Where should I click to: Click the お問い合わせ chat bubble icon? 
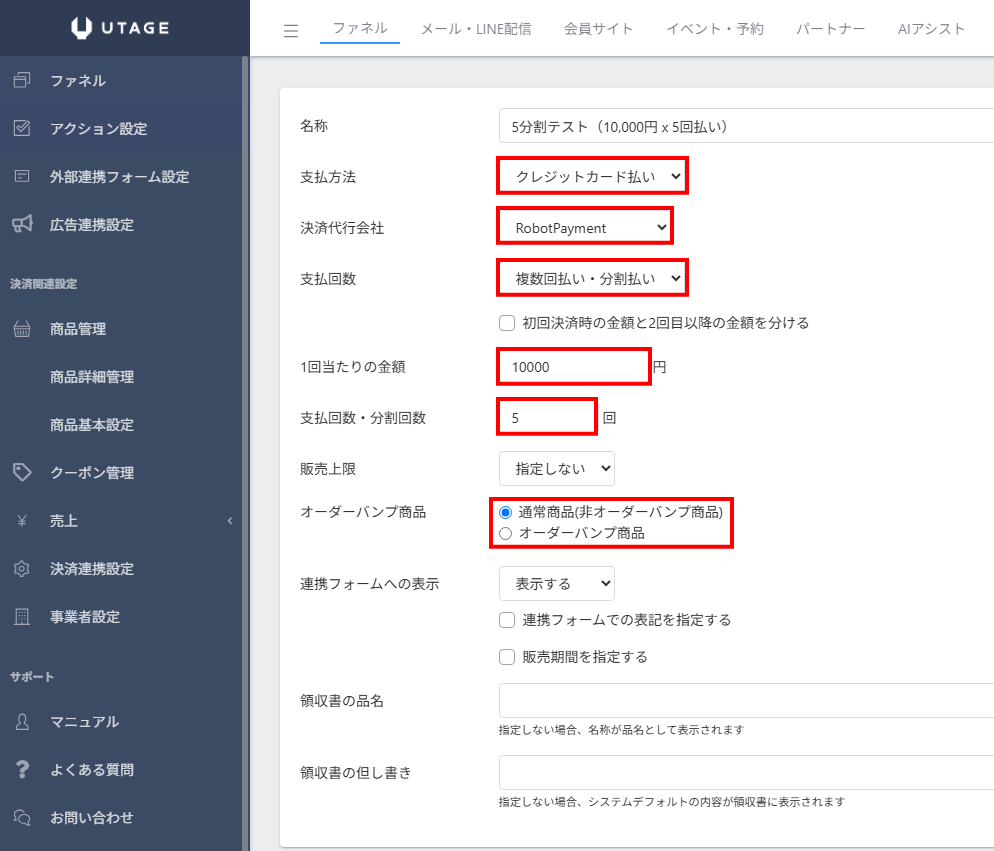coord(22,817)
